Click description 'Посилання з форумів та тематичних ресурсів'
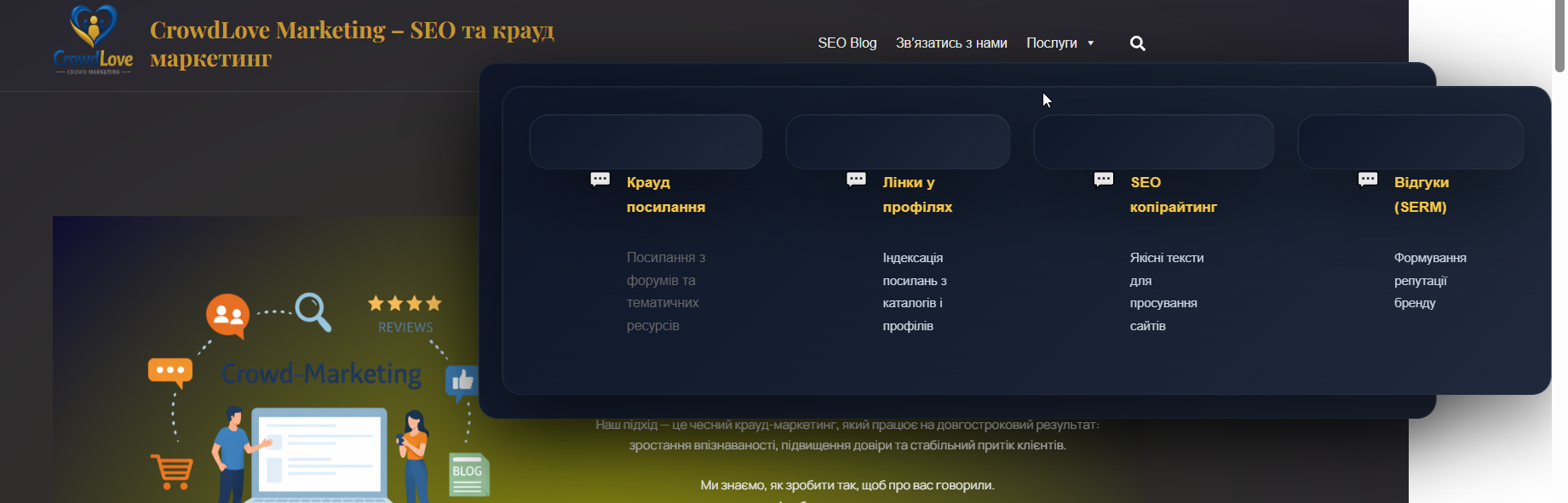 pos(666,291)
